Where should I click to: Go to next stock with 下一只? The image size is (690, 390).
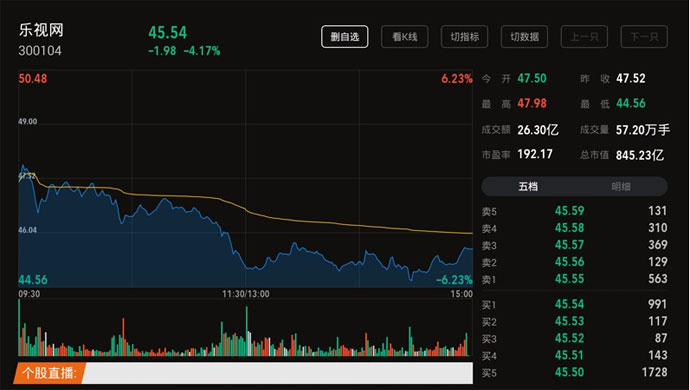coord(644,37)
